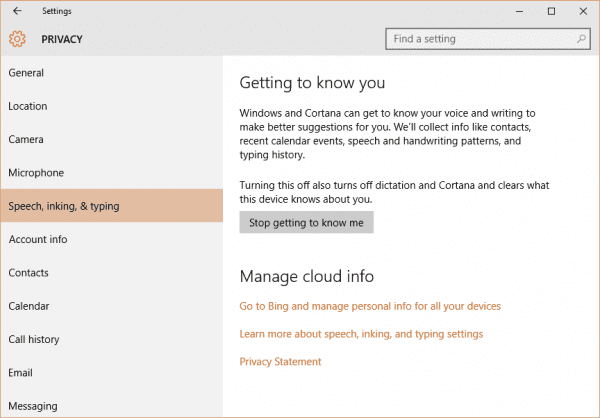
Task: Go back with the arrow icon
Action: [x=17, y=11]
